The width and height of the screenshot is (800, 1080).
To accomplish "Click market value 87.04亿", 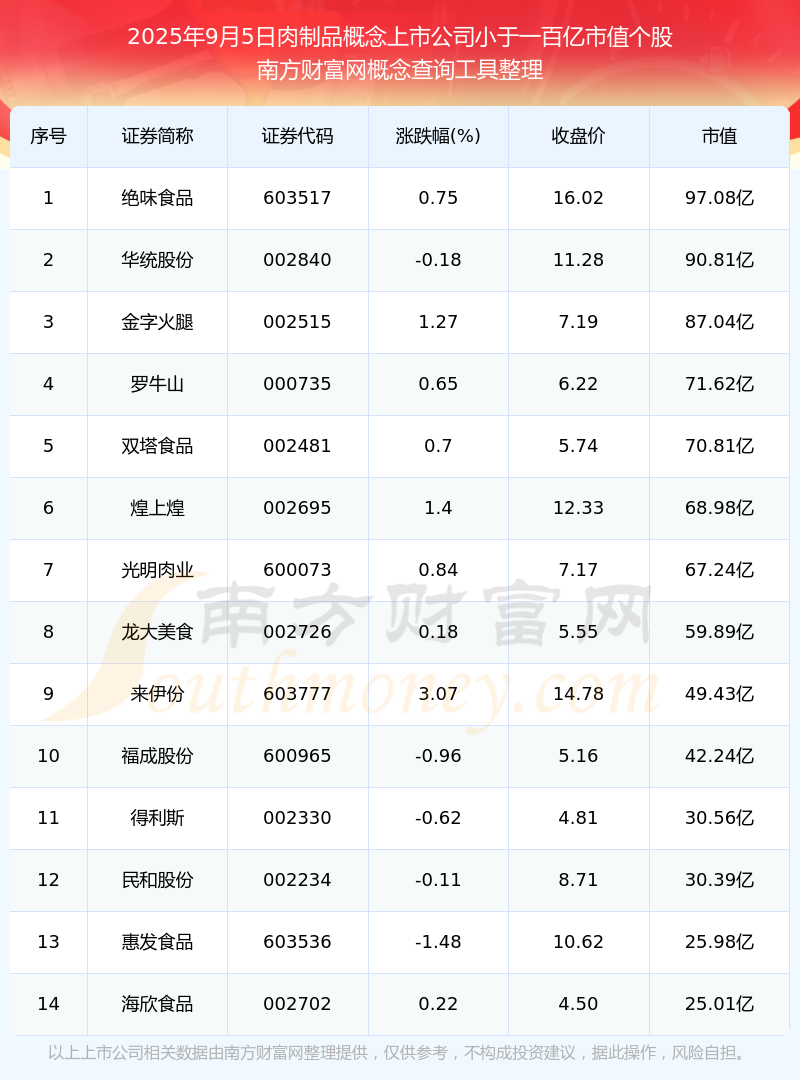I will pos(719,322).
